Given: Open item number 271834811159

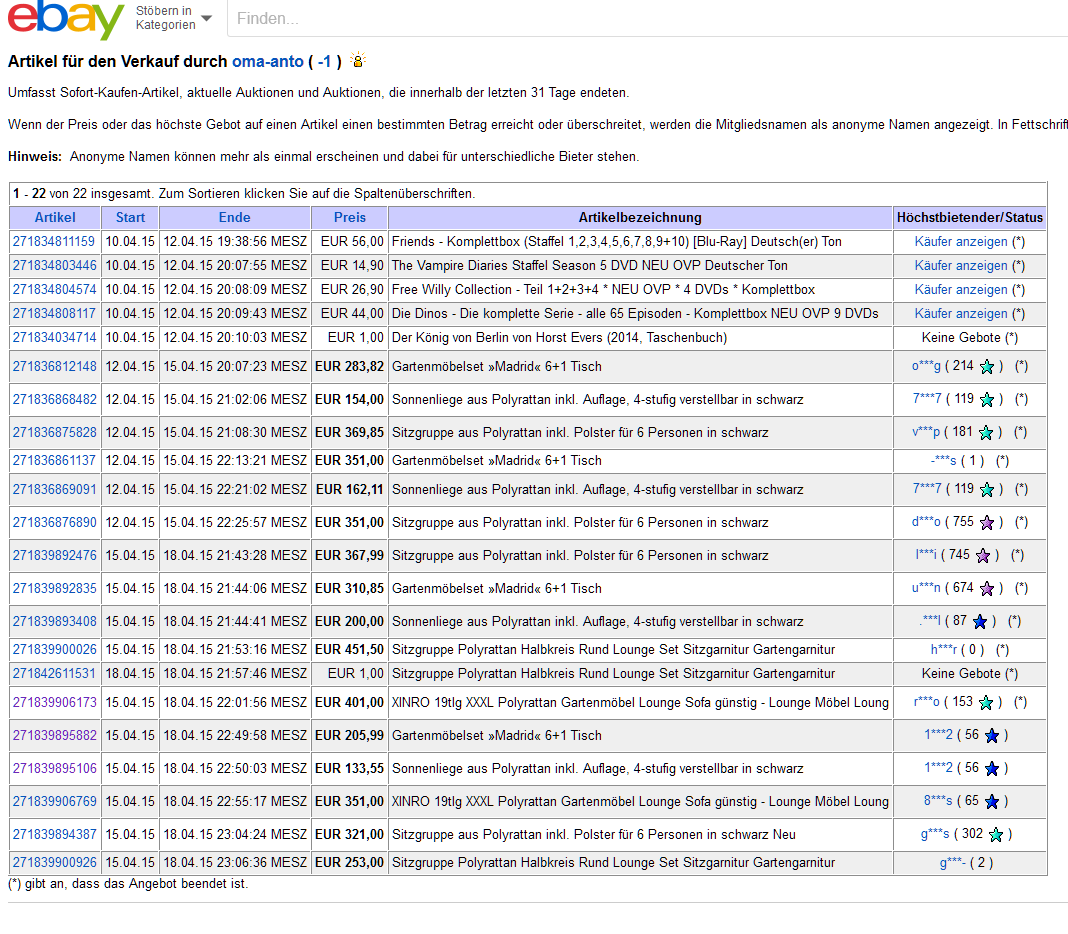Looking at the screenshot, I should 55,242.
